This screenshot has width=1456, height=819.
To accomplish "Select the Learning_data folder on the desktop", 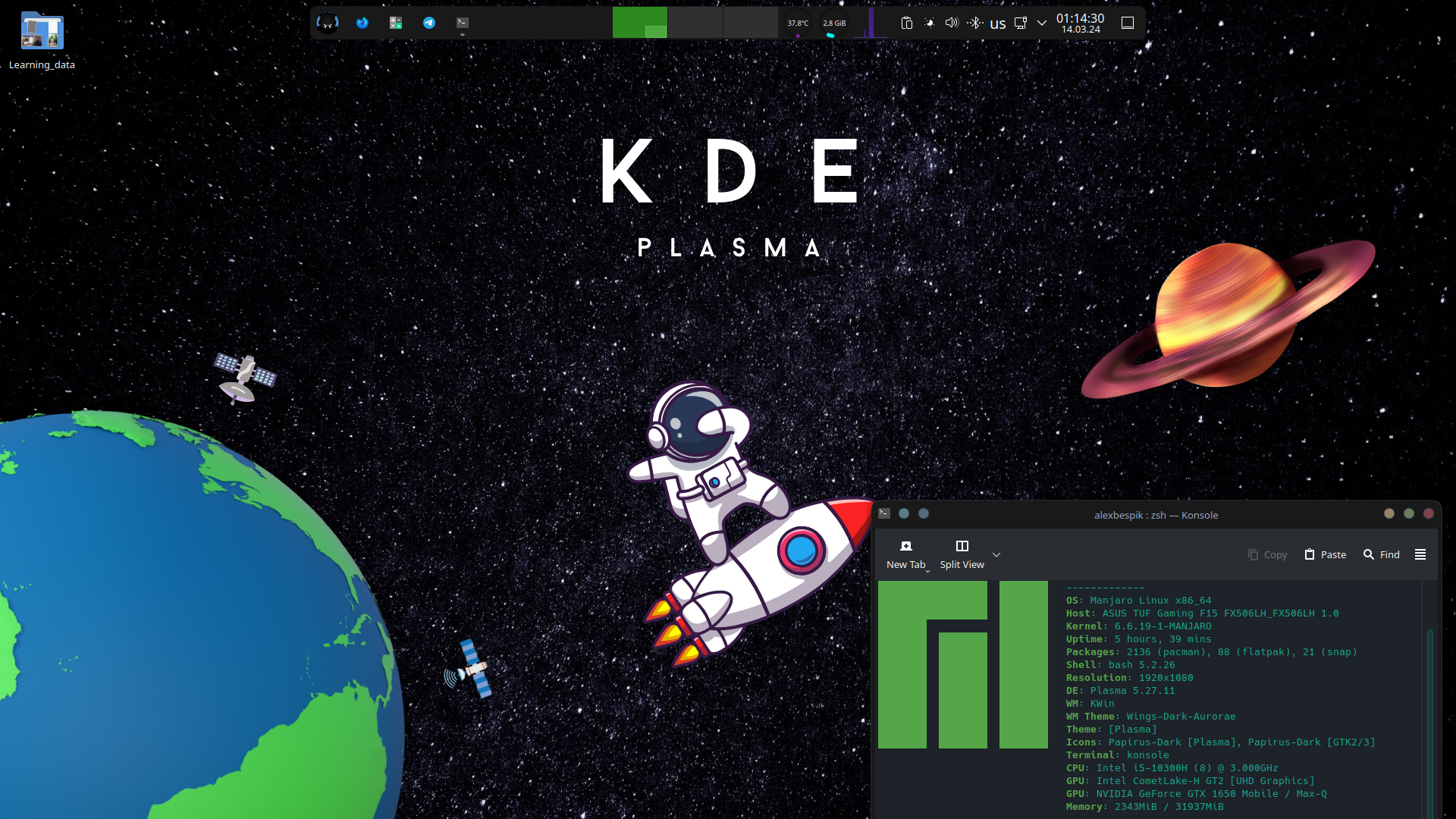I will coord(42,41).
